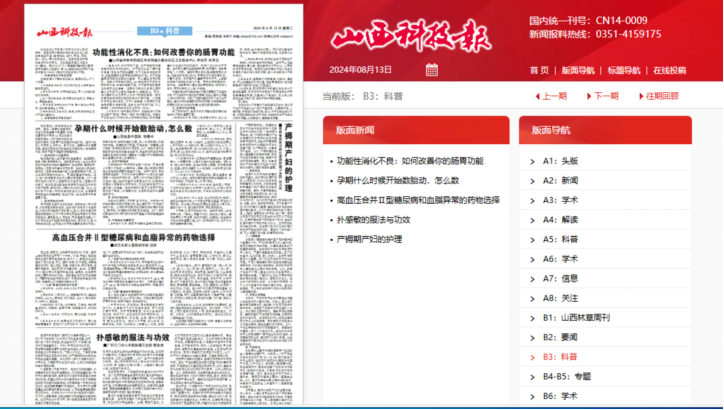Image resolution: width=724 pixels, height=410 pixels.
Task: Open the calendar date picker icon
Action: (432, 70)
